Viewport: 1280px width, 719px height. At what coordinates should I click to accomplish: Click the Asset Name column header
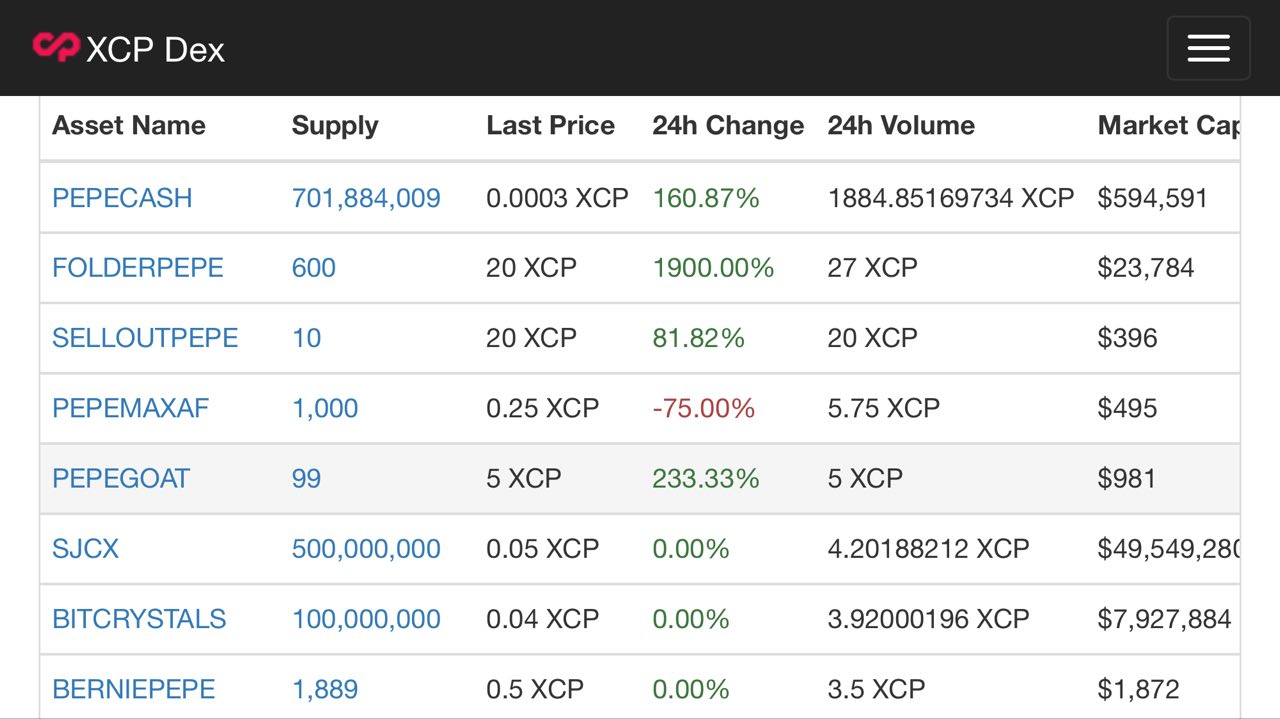point(129,126)
